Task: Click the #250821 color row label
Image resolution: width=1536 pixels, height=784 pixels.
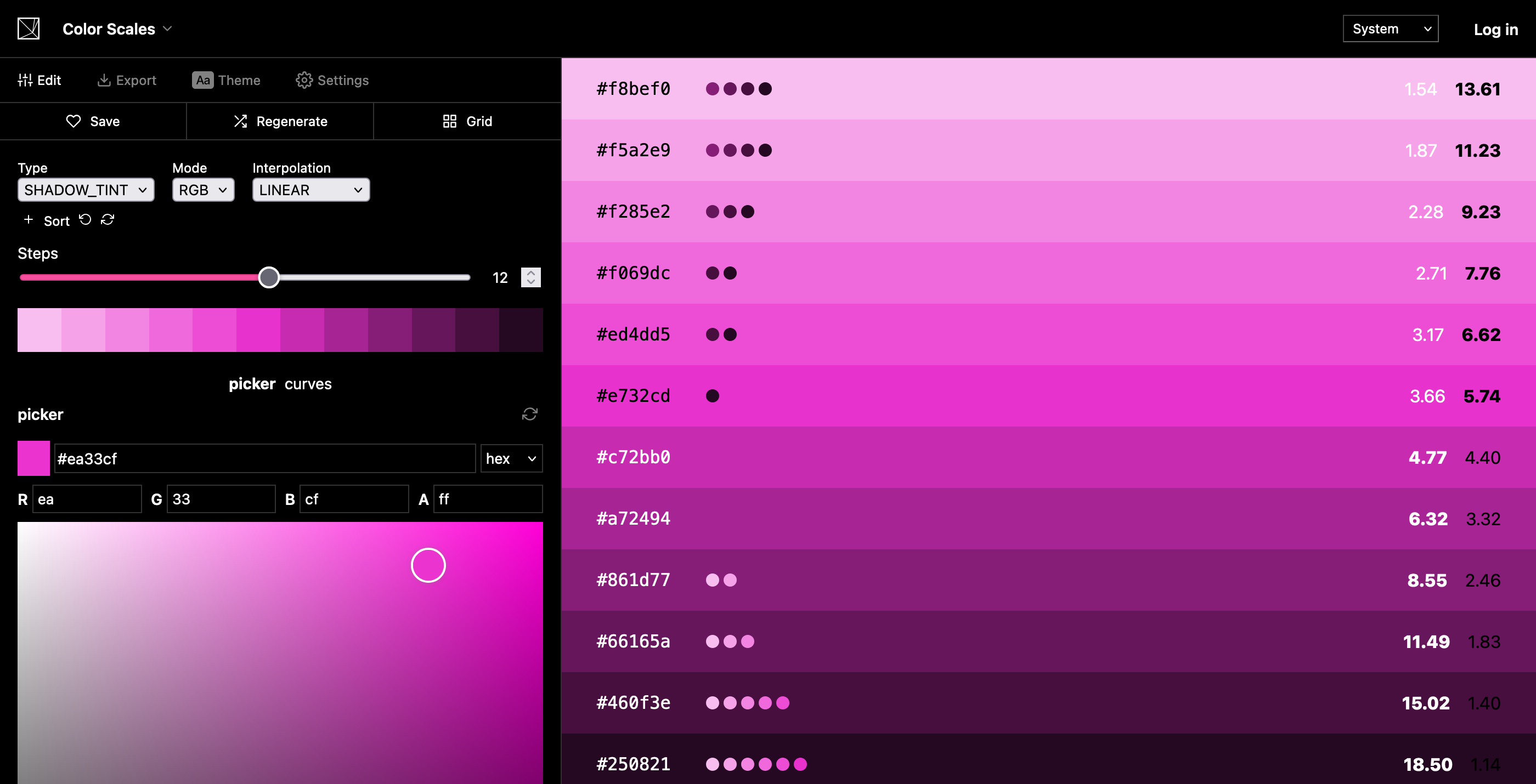Action: [x=633, y=764]
